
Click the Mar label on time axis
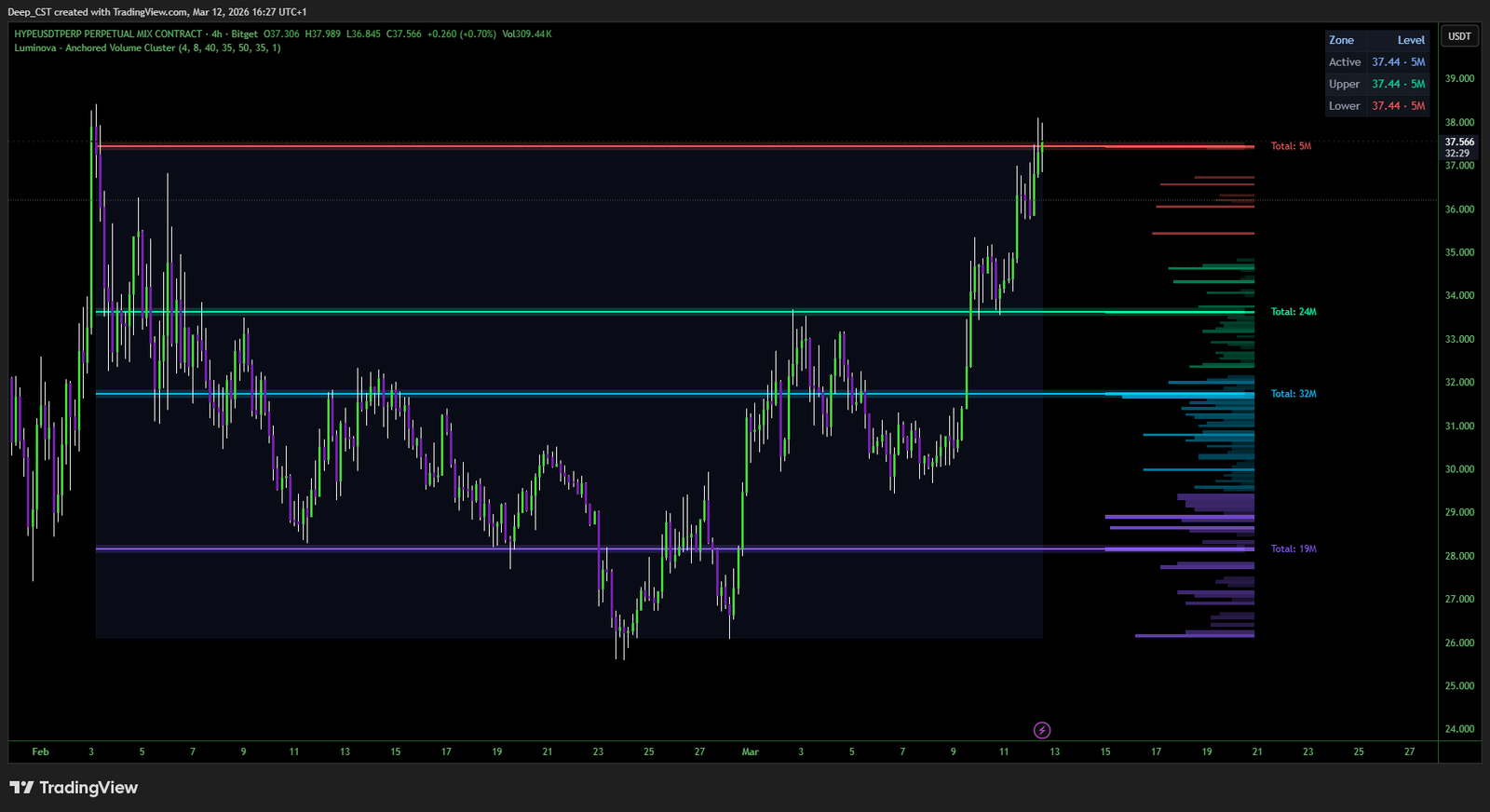pyautogui.click(x=750, y=751)
